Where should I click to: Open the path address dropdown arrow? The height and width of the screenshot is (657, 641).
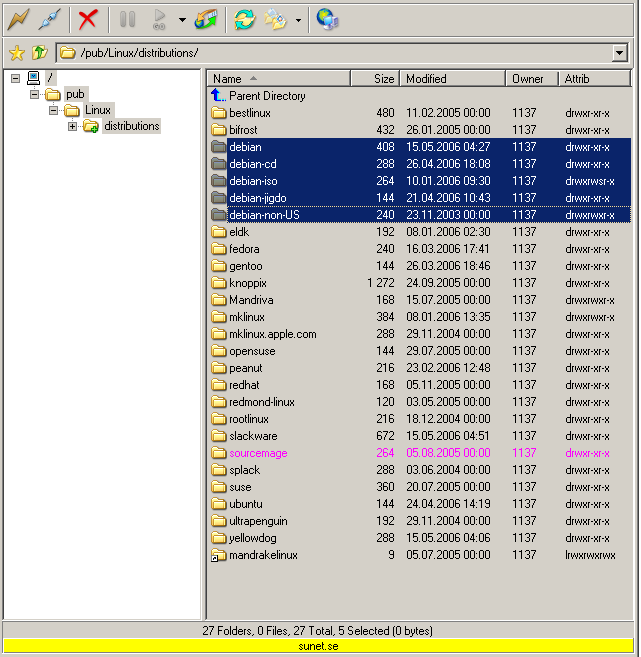click(619, 53)
